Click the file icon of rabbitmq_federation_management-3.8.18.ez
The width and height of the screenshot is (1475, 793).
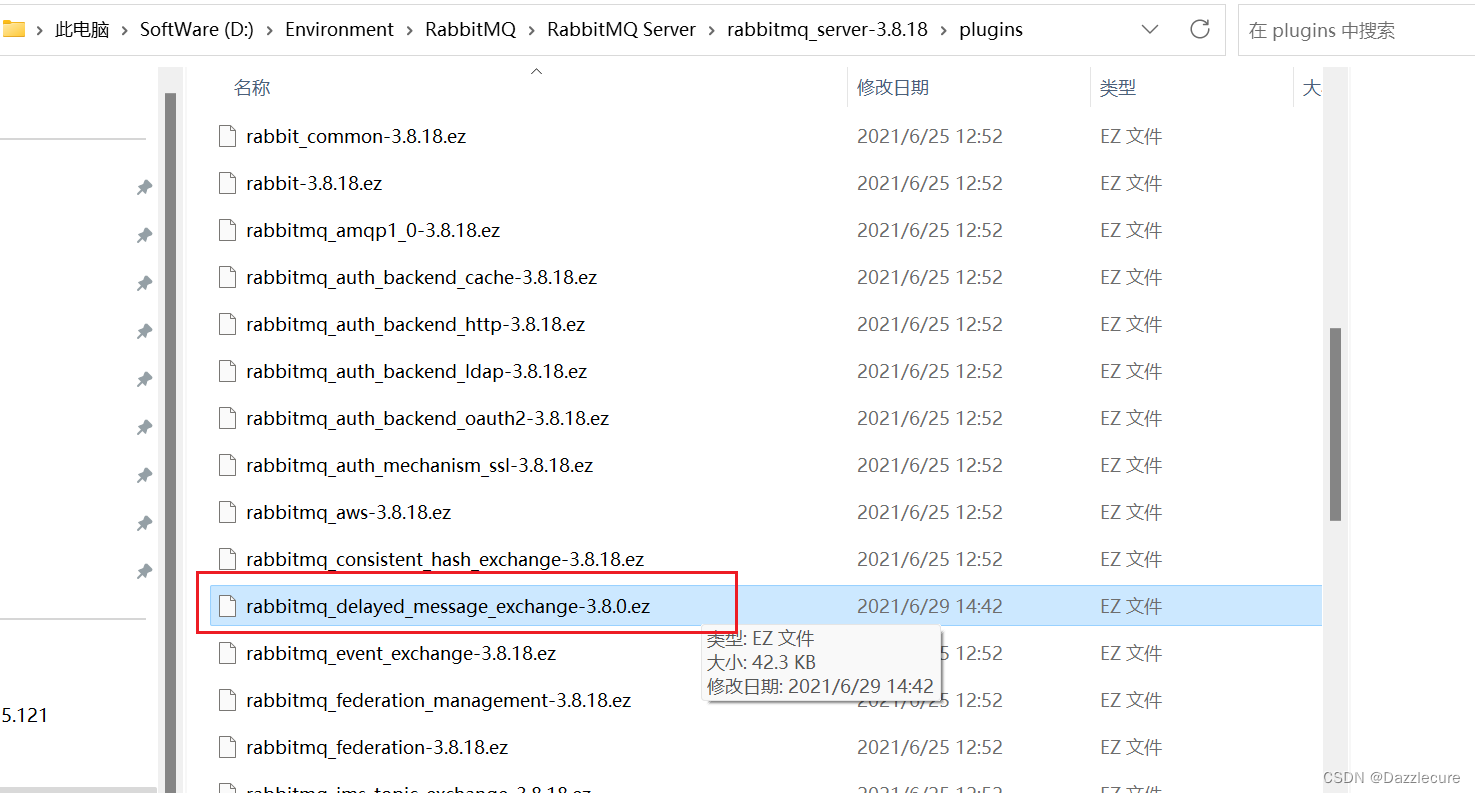coord(228,700)
